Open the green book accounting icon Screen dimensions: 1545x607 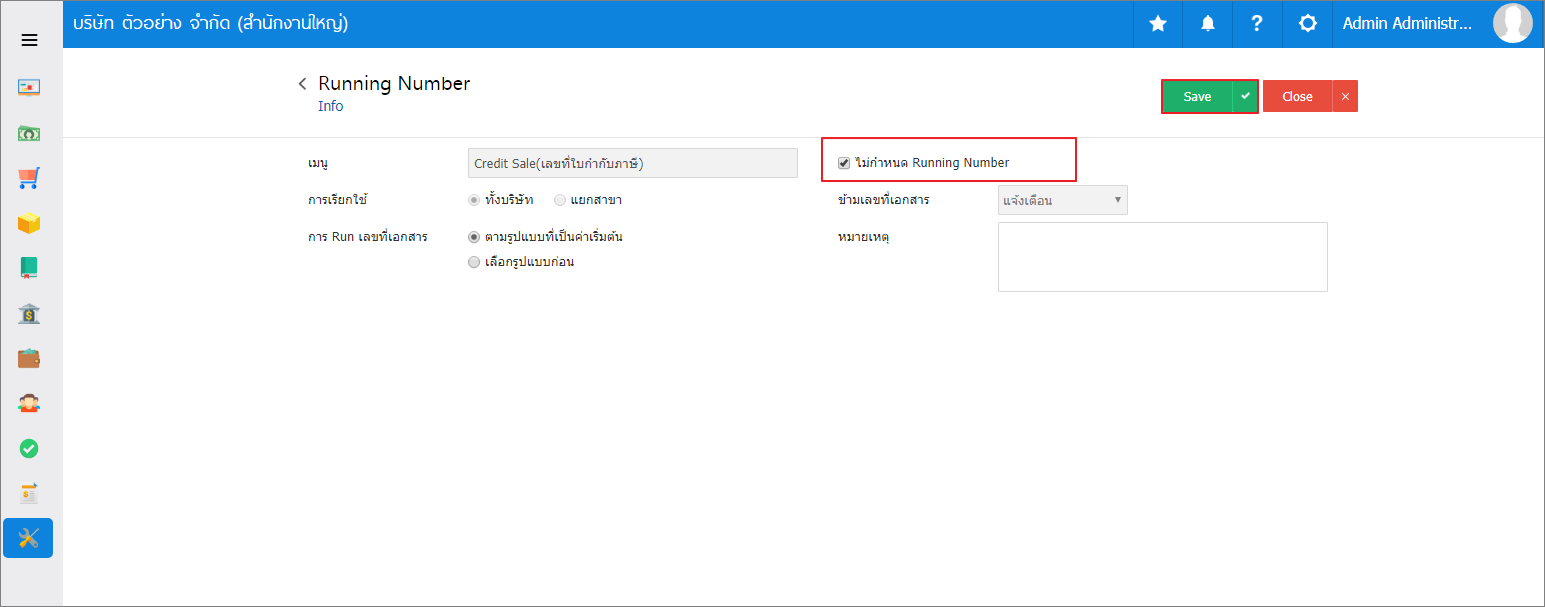pos(29,267)
